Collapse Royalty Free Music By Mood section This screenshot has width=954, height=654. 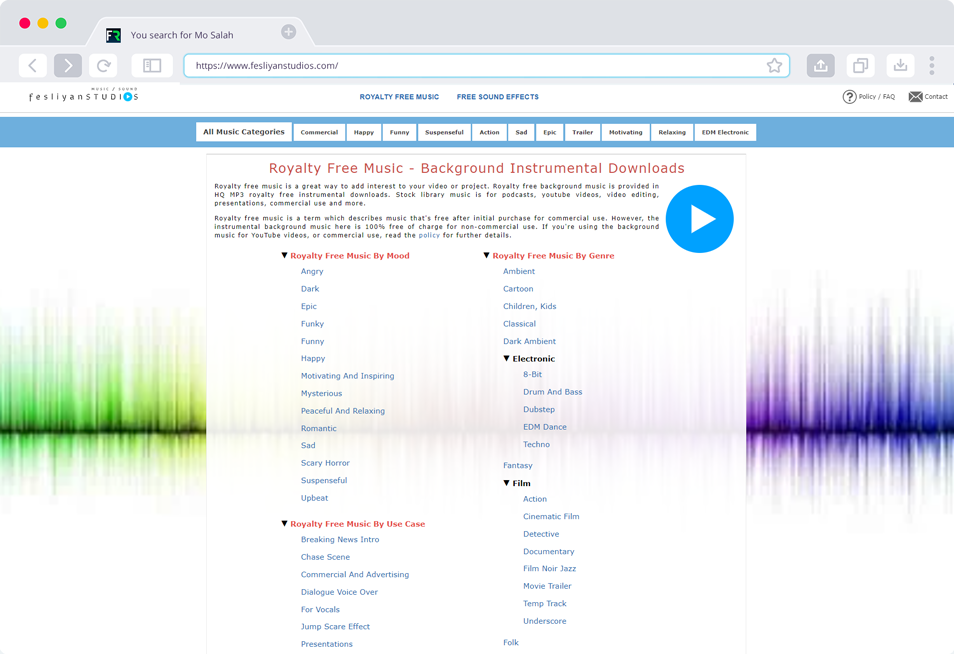tap(284, 256)
